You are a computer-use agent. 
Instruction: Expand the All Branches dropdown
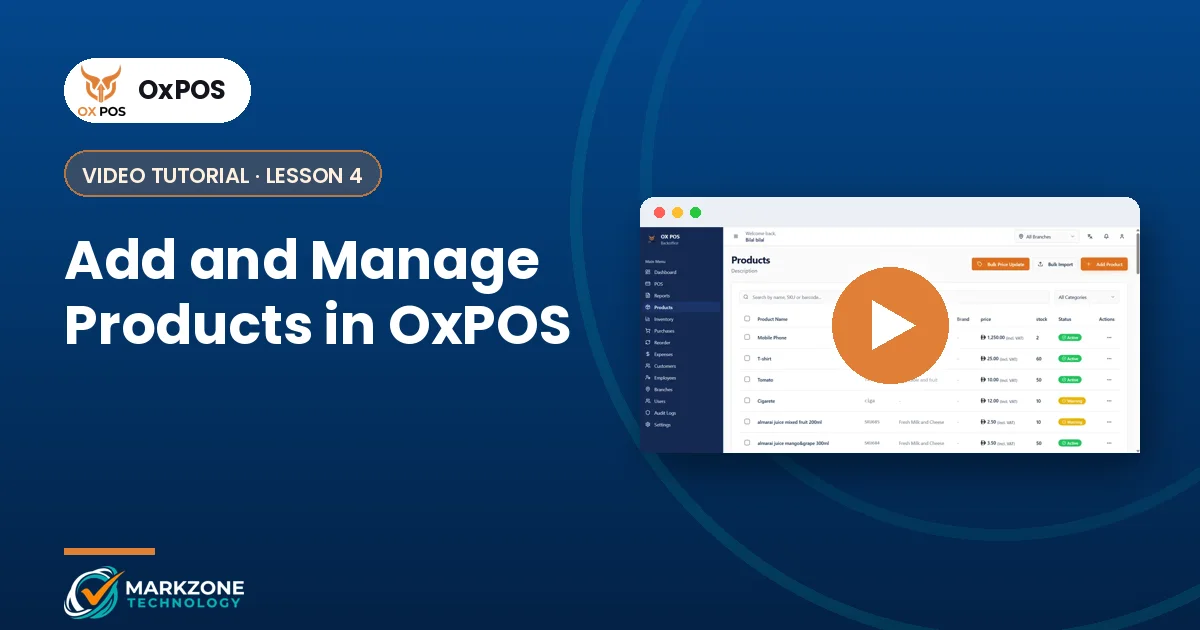click(1046, 237)
